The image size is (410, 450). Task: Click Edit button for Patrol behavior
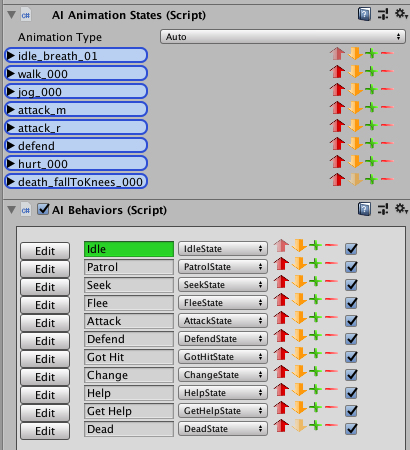point(45,269)
